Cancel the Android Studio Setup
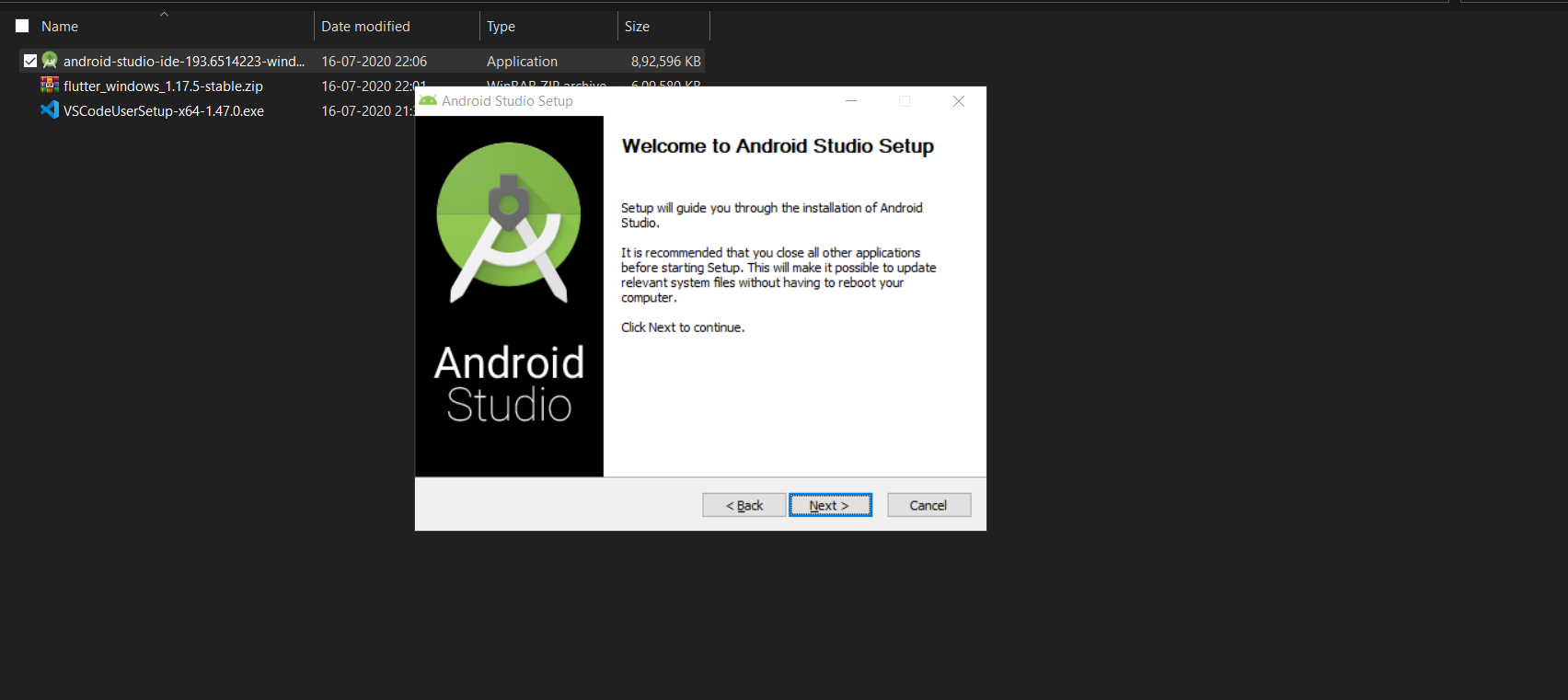 (x=928, y=505)
